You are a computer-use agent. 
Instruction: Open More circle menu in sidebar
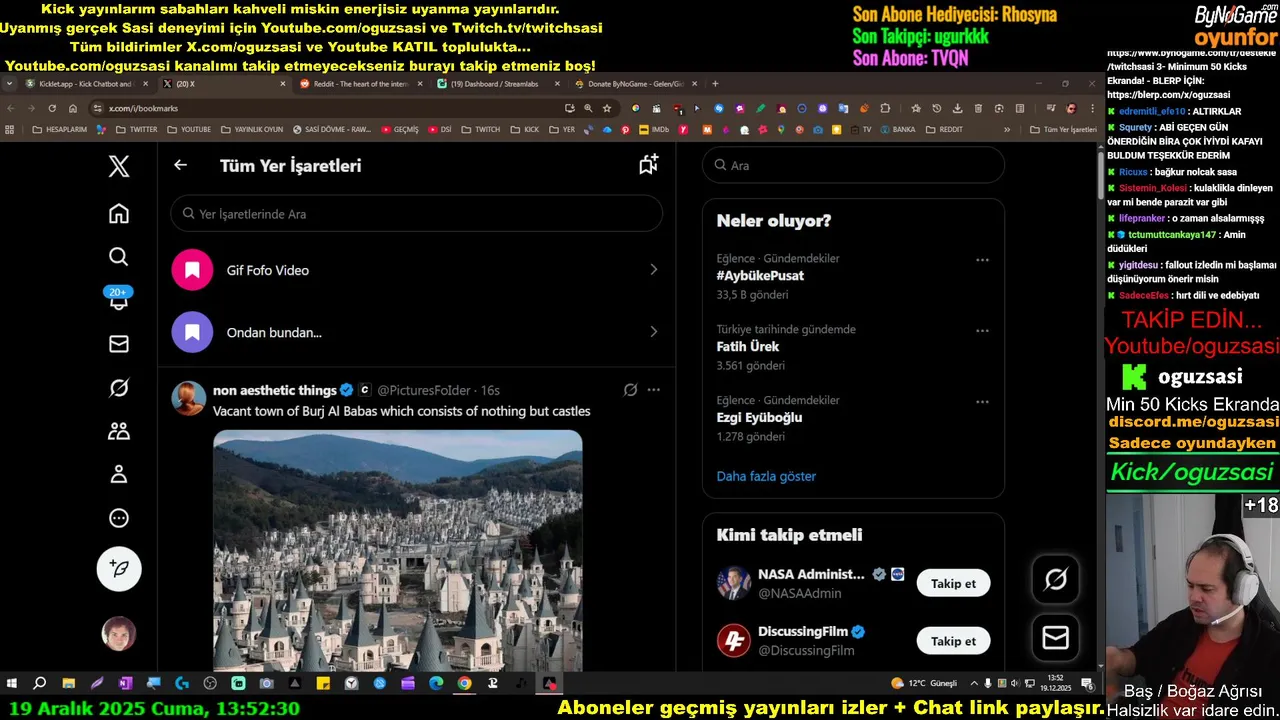(x=119, y=518)
